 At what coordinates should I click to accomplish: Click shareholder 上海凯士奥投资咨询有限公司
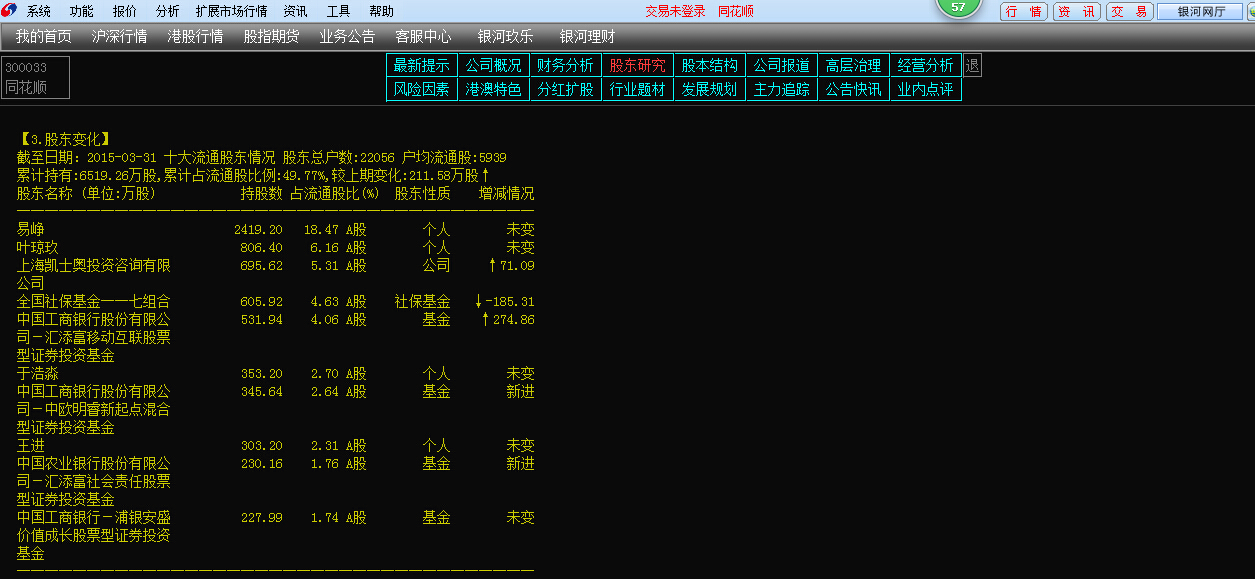pos(94,274)
